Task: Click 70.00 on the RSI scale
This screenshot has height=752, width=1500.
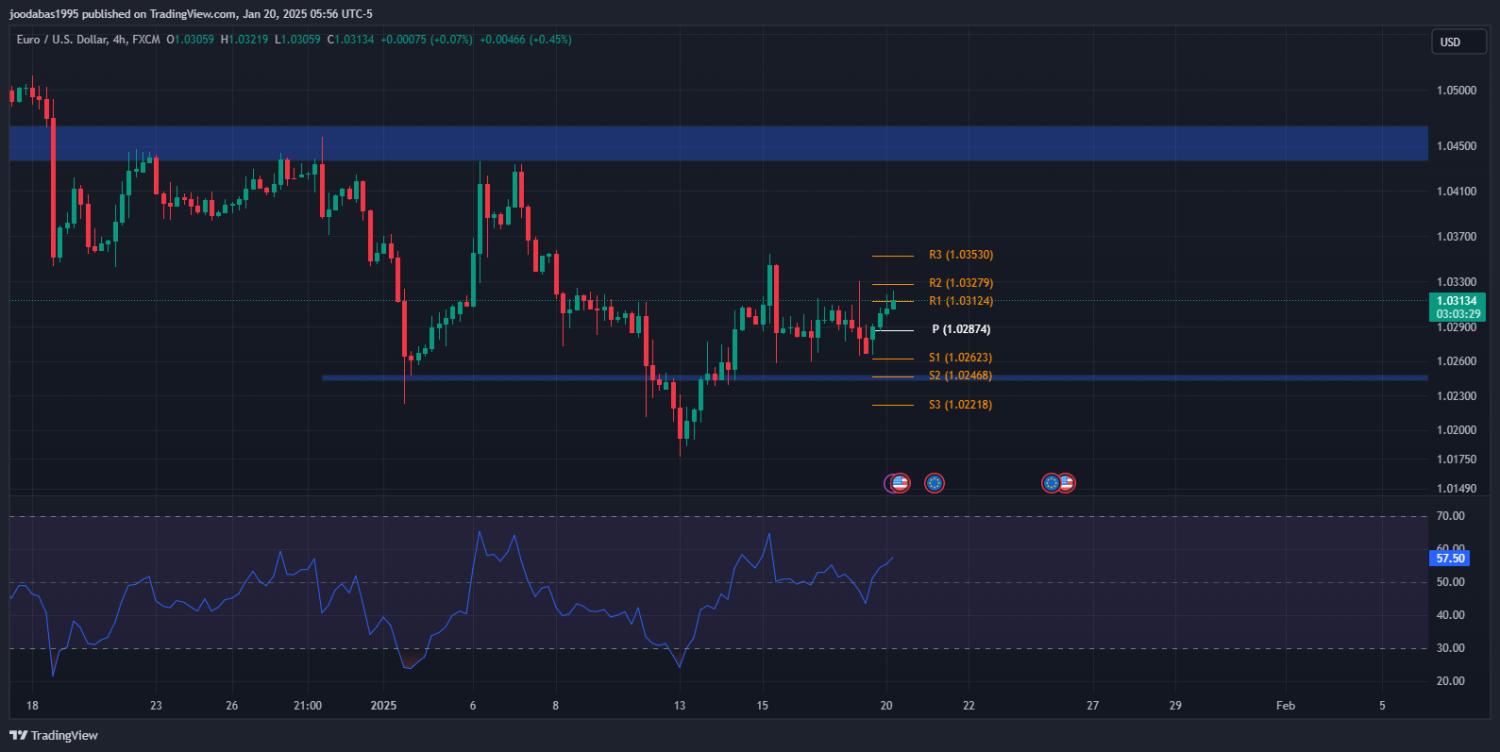Action: 1451,516
